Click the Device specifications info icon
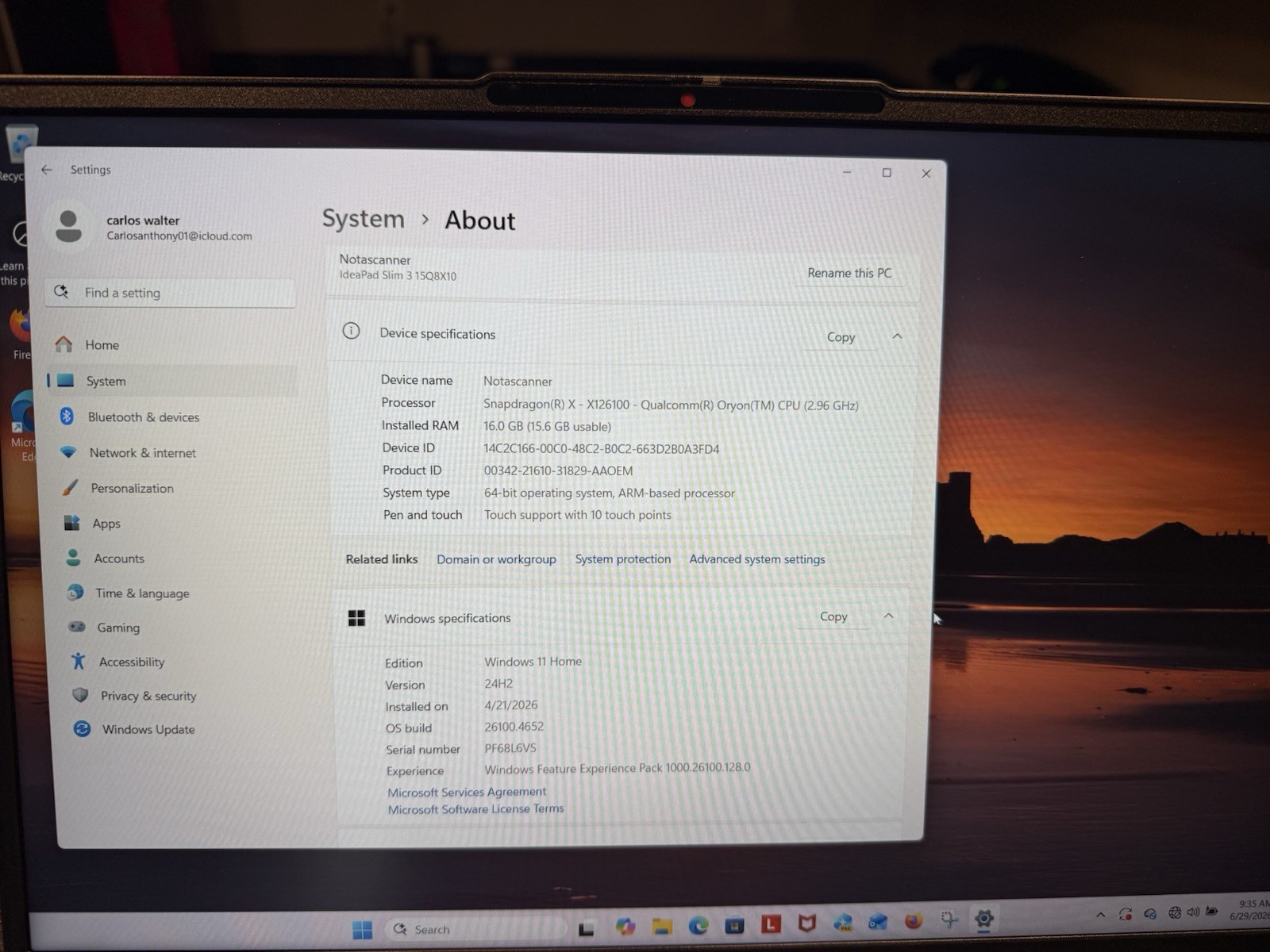This screenshot has width=1270, height=952. tap(351, 331)
